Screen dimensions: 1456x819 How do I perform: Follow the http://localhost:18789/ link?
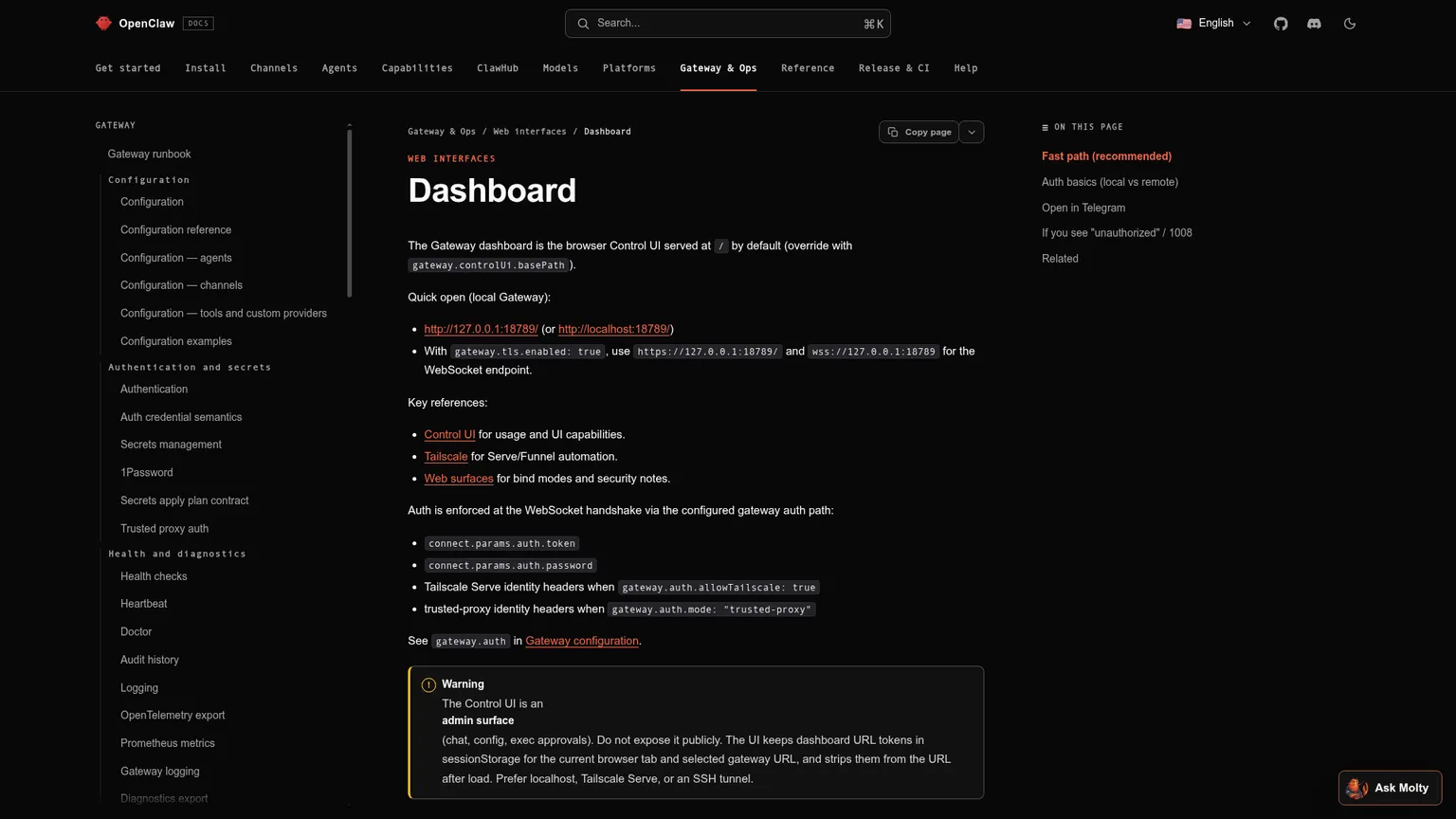(613, 329)
